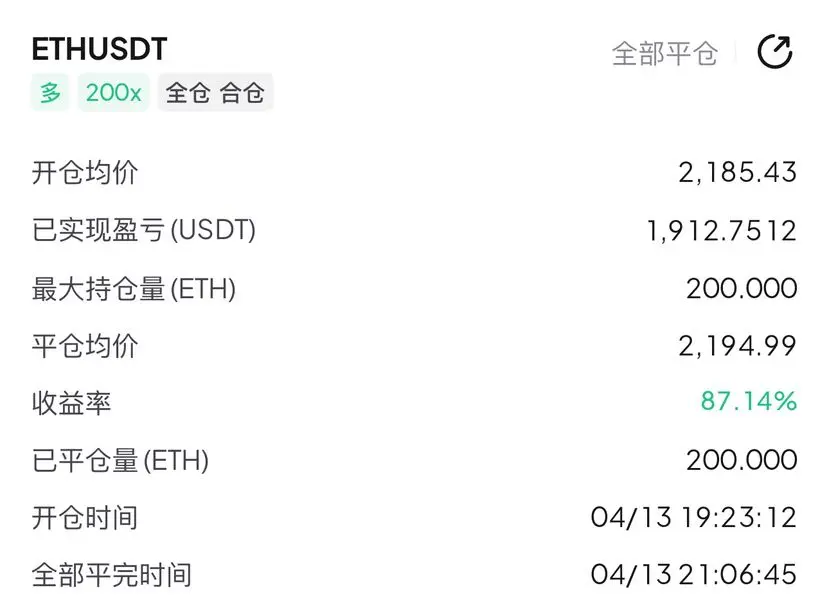The height and width of the screenshot is (610, 829).
Task: Select the ETHUSDT pair title
Action: click(99, 49)
